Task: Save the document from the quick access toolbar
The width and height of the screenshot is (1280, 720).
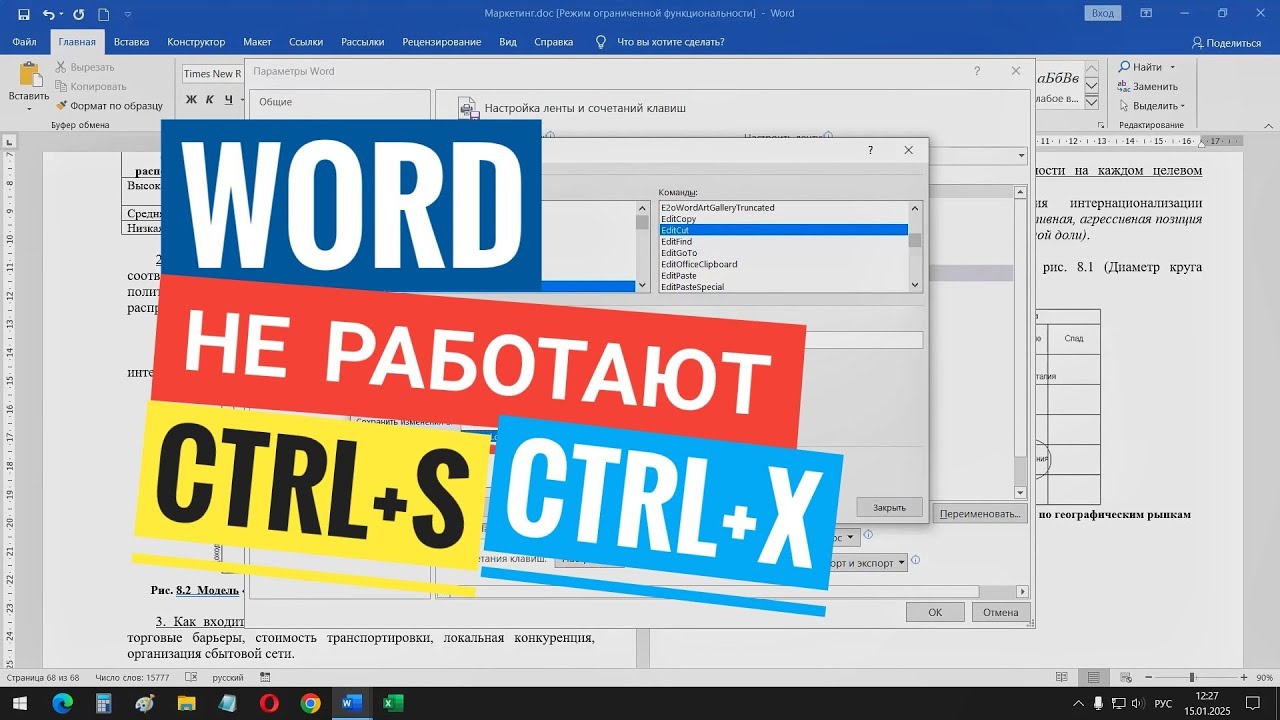Action: coord(23,14)
